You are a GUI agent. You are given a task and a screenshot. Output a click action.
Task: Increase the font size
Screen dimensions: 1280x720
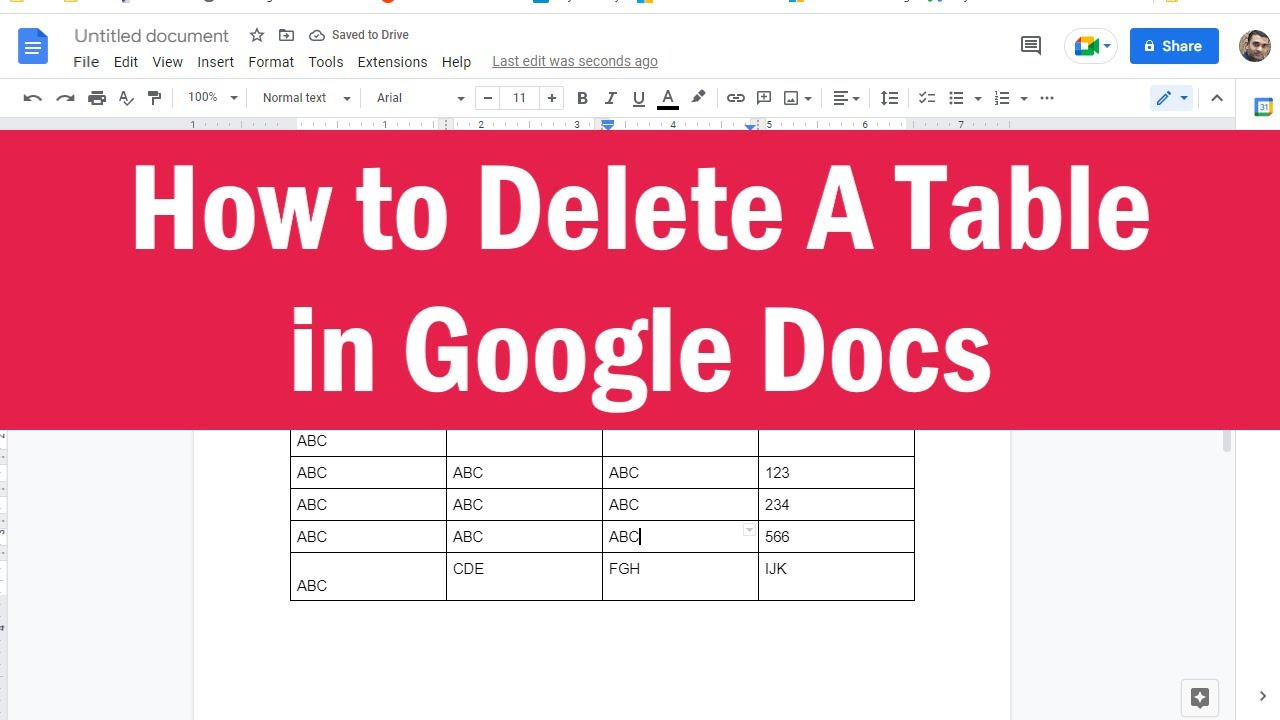point(551,98)
